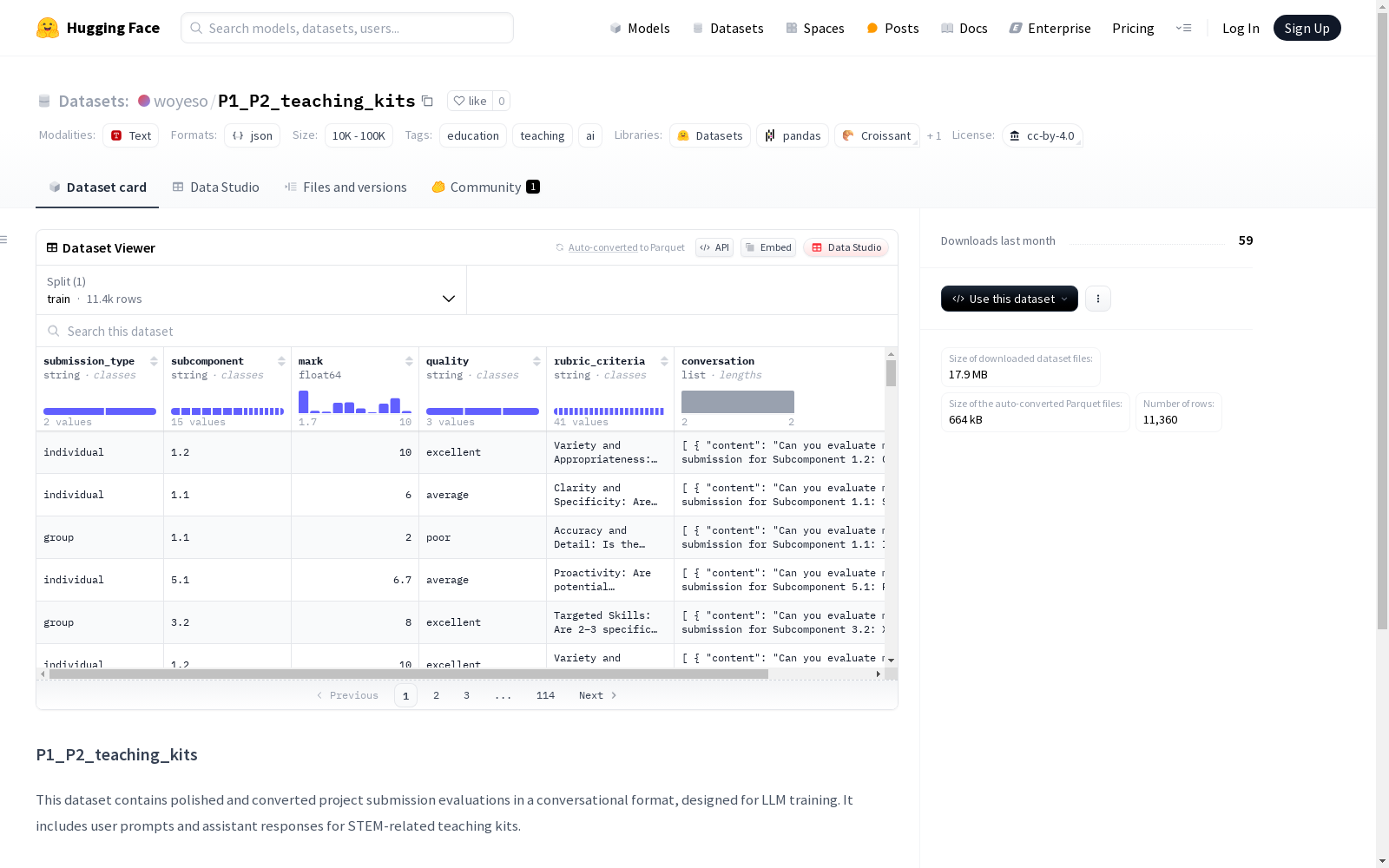Image resolution: width=1389 pixels, height=868 pixels.
Task: Click the Previous pagination button
Action: point(347,695)
